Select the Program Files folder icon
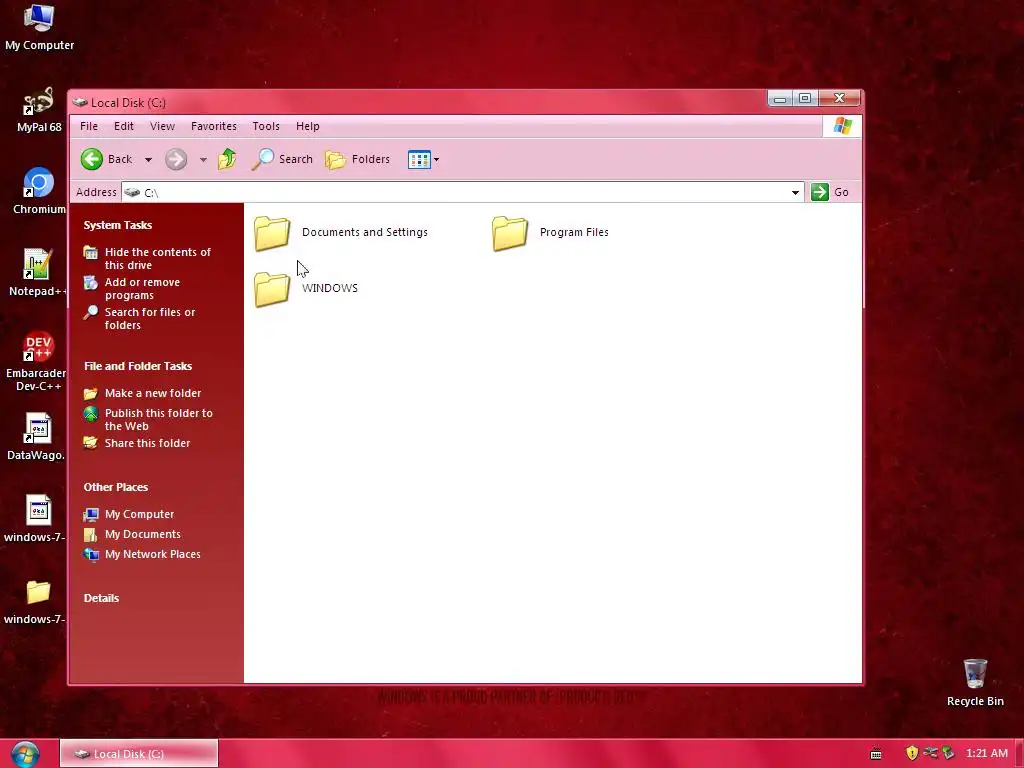The image size is (1024, 768). [x=510, y=233]
